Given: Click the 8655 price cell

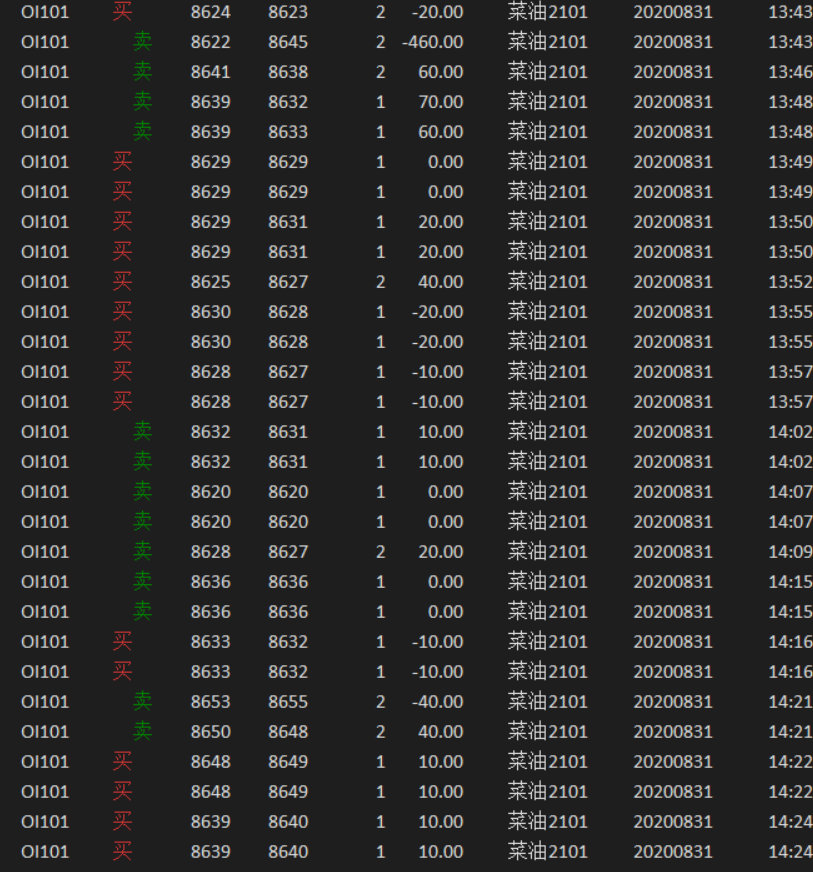Looking at the screenshot, I should click(x=288, y=702).
